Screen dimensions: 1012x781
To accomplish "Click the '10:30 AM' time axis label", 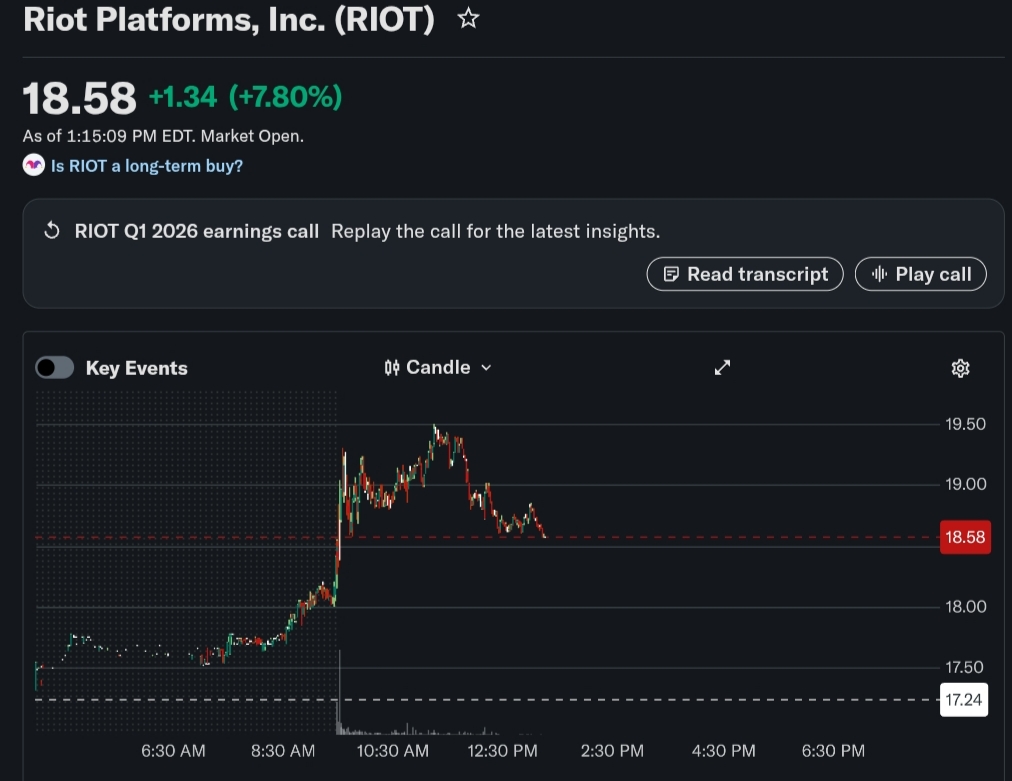I will [x=392, y=751].
